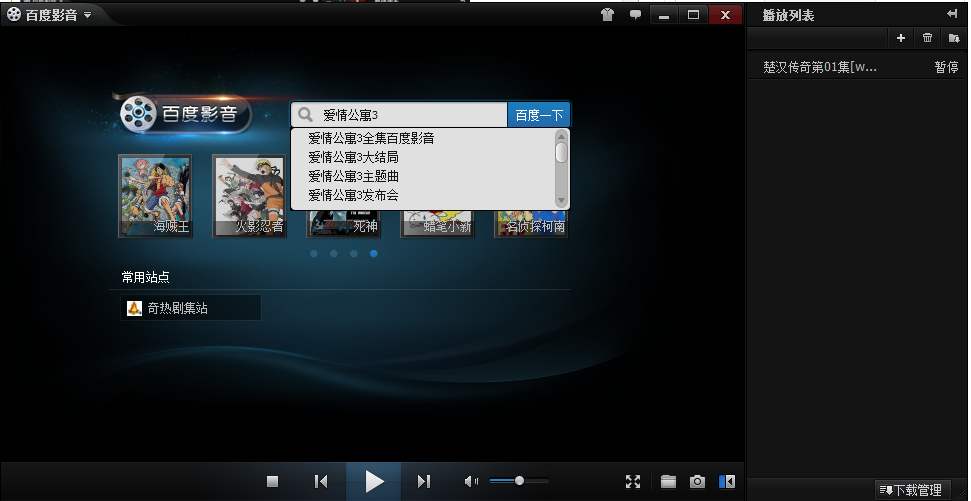This screenshot has height=501, width=971.
Task: Adjust the volume slider
Action: (519, 481)
